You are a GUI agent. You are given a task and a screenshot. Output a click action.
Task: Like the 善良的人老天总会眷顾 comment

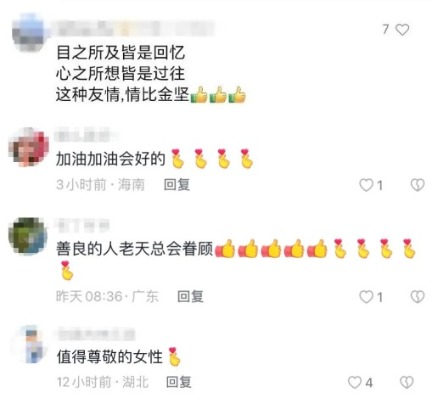coord(366,297)
